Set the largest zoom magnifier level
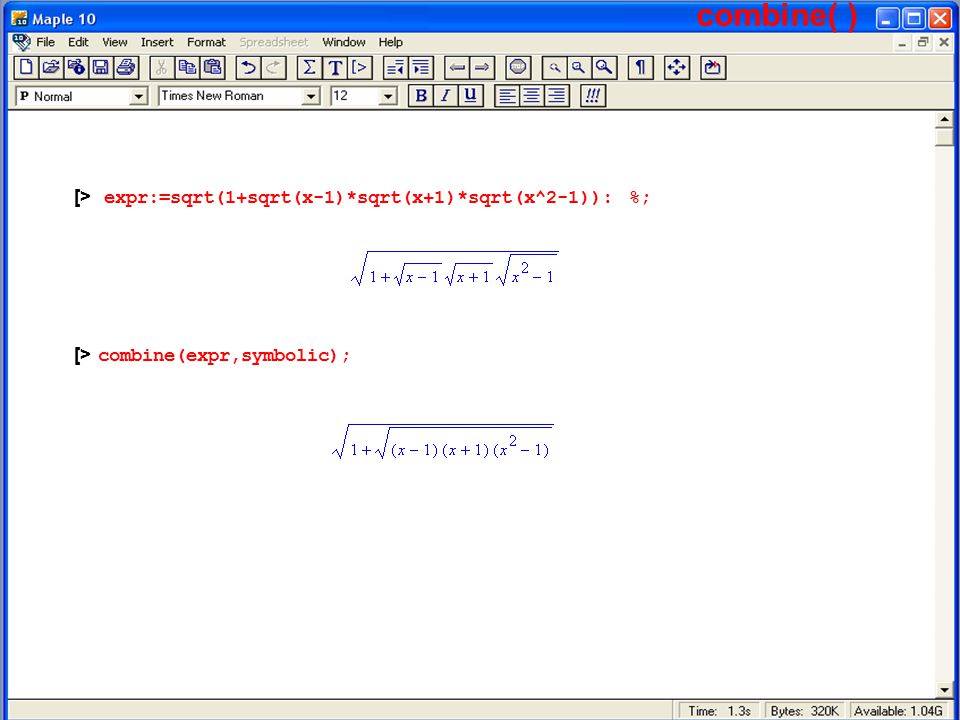Image resolution: width=960 pixels, height=720 pixels. coord(604,67)
